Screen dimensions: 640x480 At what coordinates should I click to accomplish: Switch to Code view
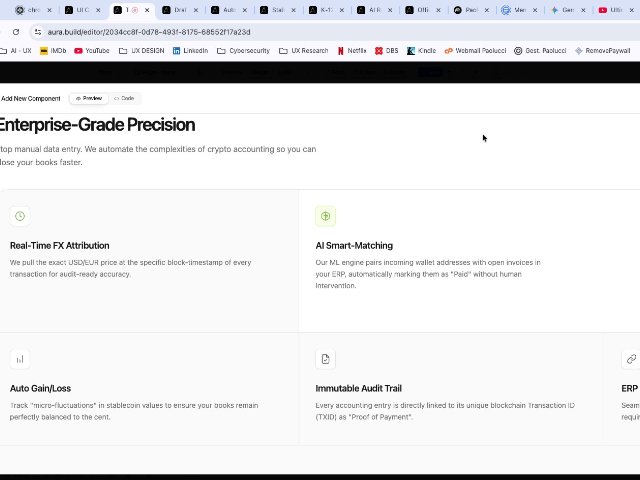(124, 98)
